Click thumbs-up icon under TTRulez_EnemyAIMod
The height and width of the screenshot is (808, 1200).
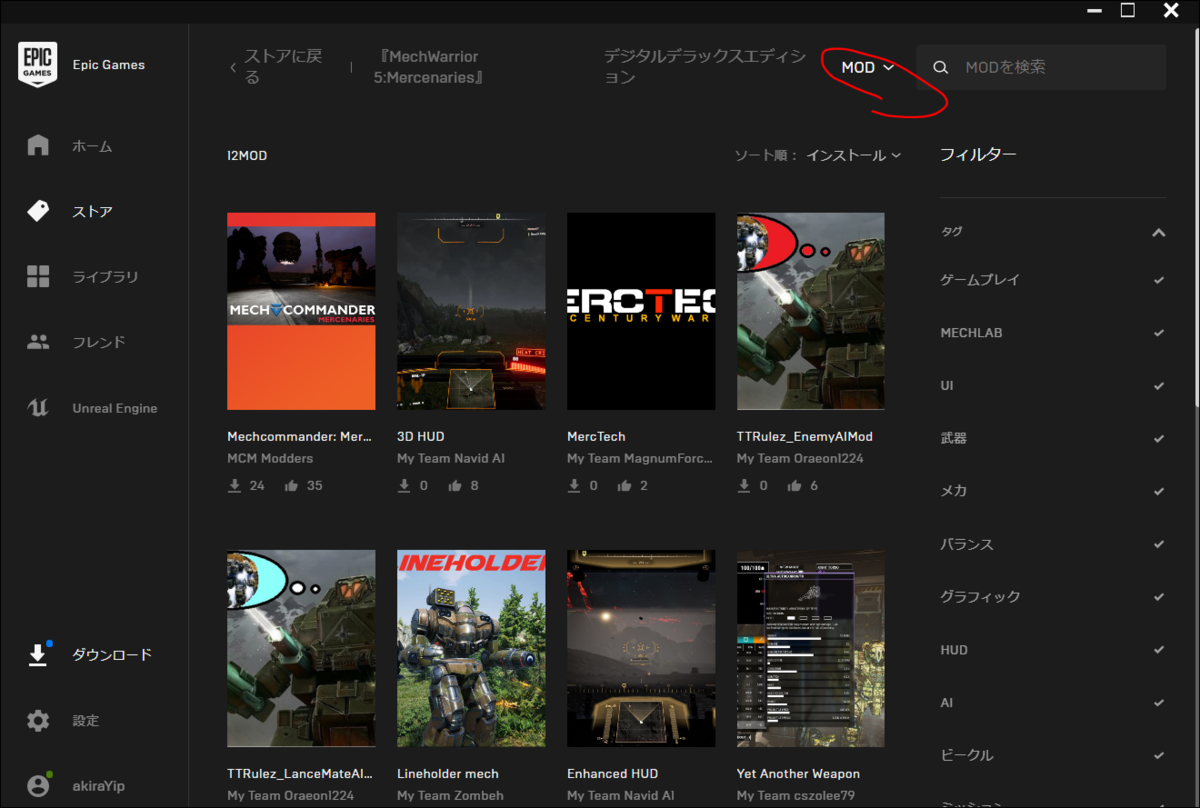795,486
